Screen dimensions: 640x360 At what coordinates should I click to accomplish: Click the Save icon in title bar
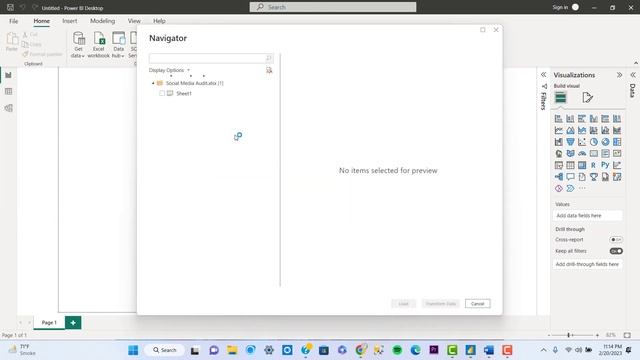coord(10,7)
